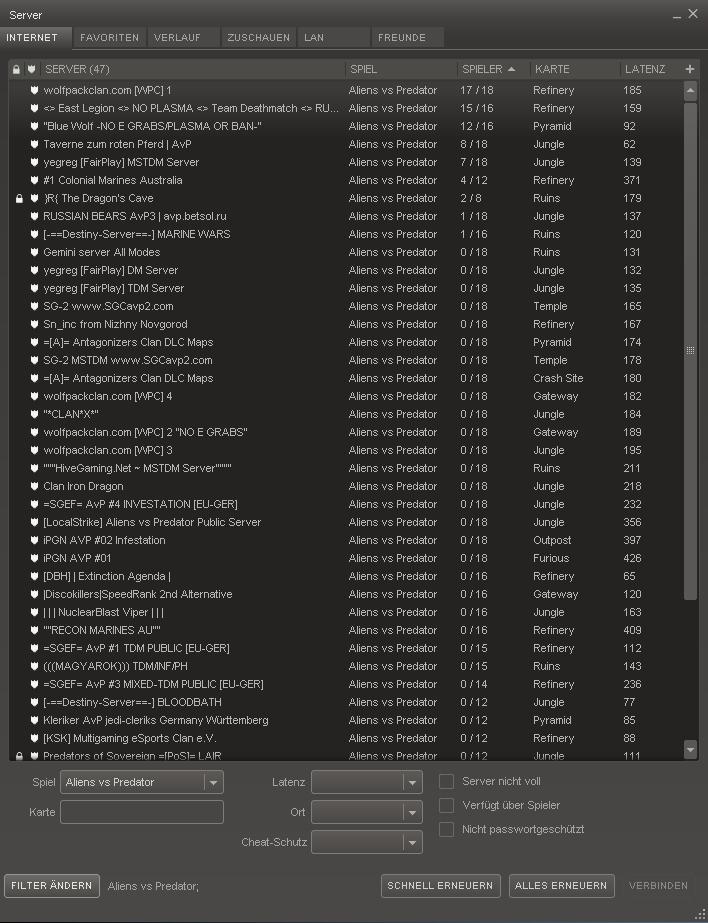708x923 pixels.
Task: Click the SCHNELL ERNEUERN button
Action: pos(440,886)
